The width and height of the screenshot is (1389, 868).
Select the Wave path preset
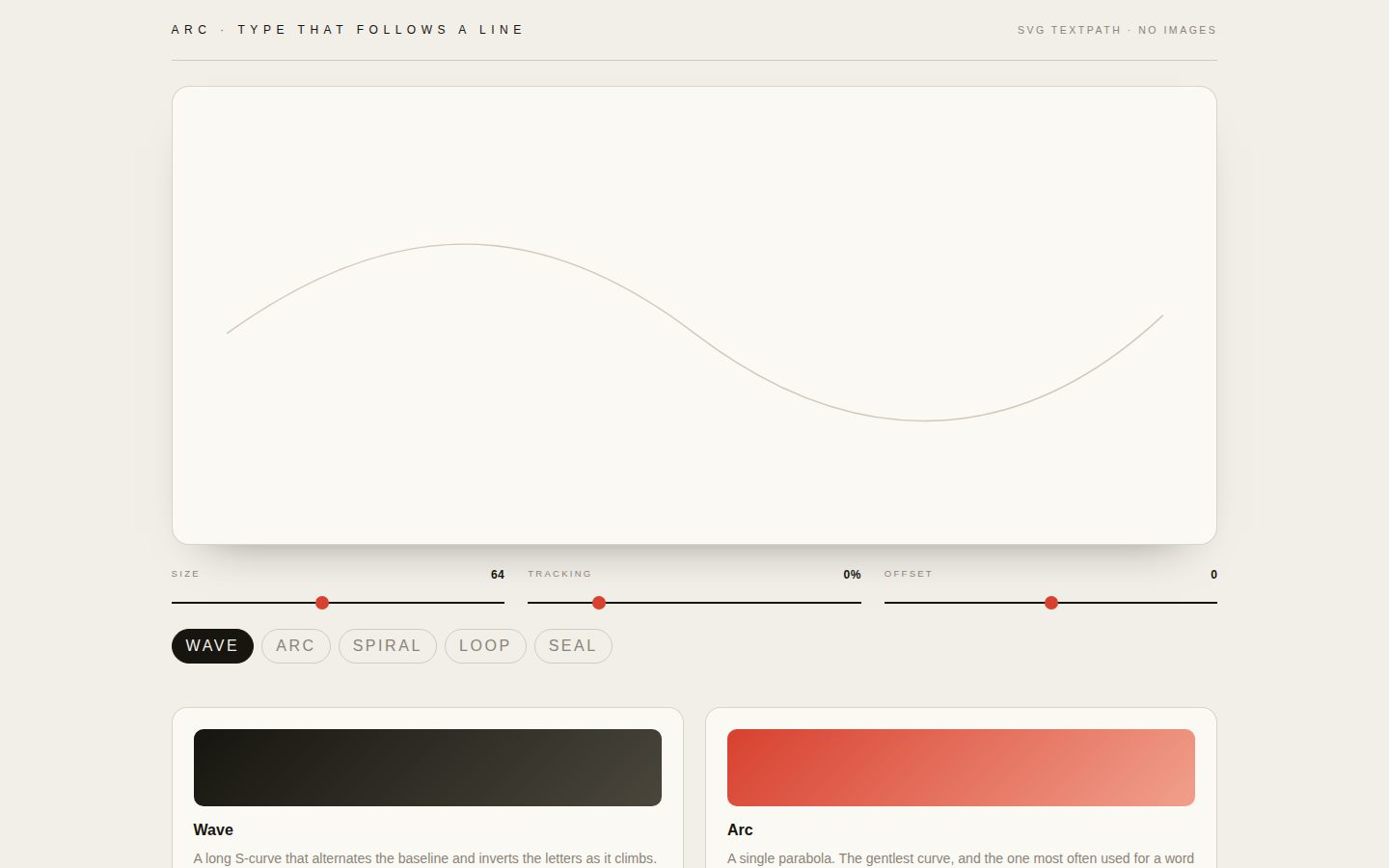coord(212,646)
